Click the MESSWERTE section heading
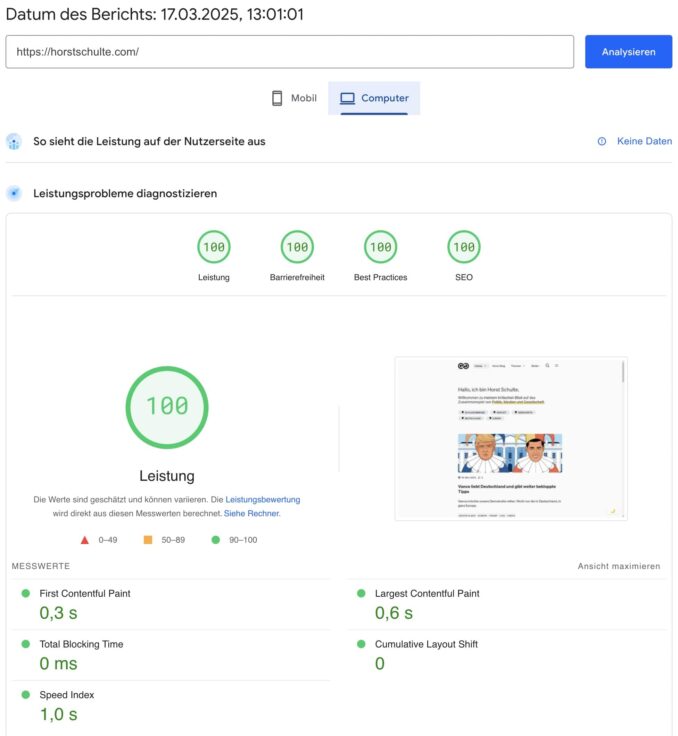678x736 pixels. click(x=41, y=566)
